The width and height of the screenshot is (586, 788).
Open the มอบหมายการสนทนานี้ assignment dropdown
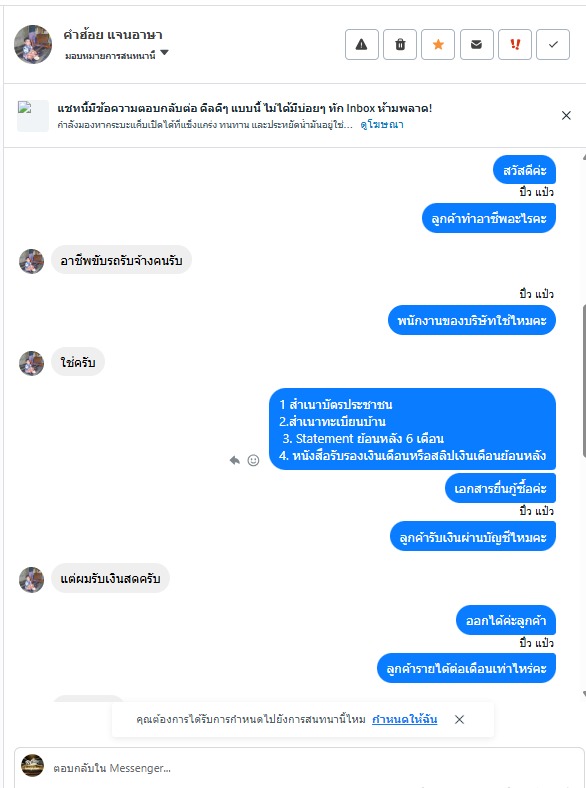click(117, 55)
